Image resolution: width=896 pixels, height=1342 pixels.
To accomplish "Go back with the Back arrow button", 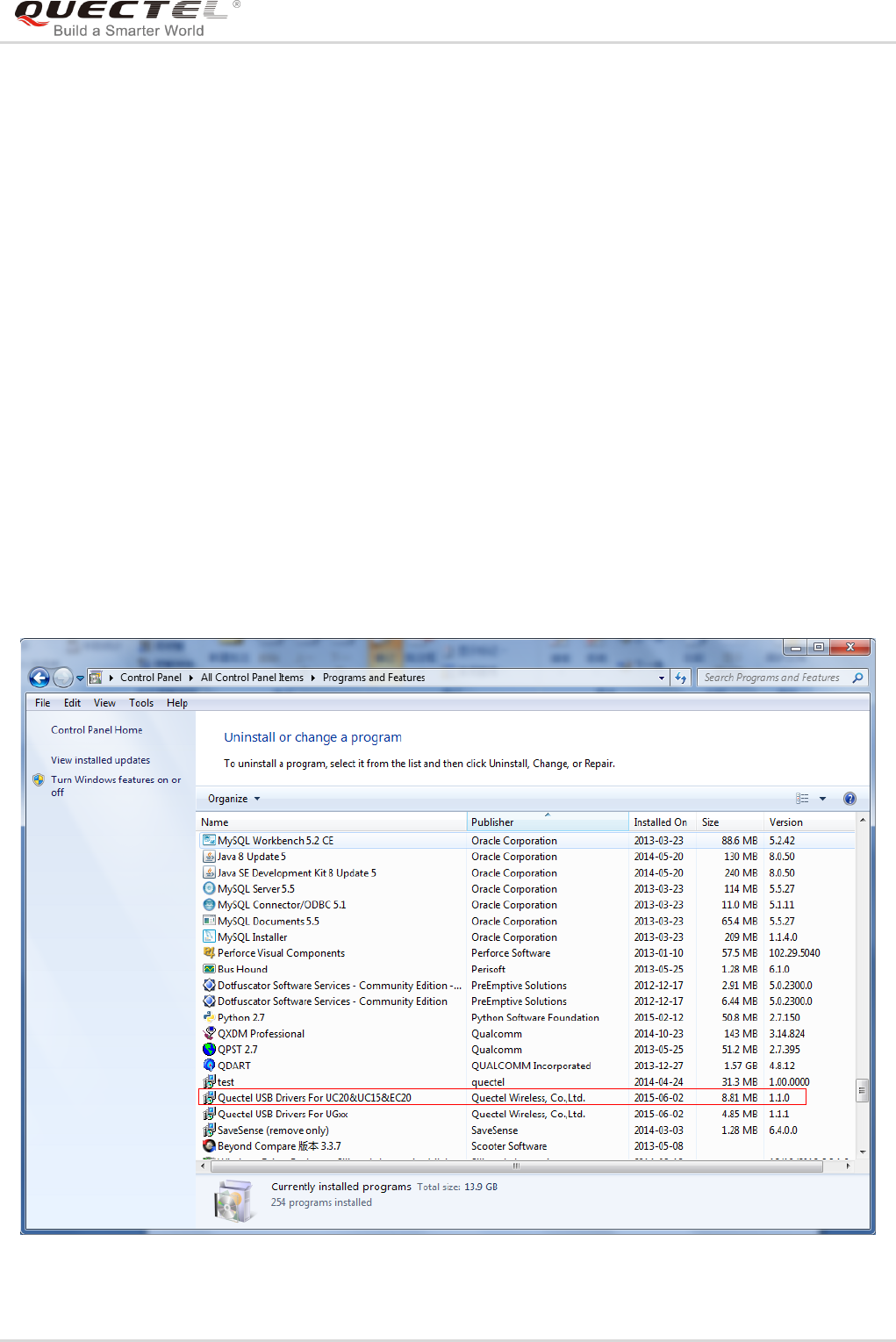I will coord(39,678).
